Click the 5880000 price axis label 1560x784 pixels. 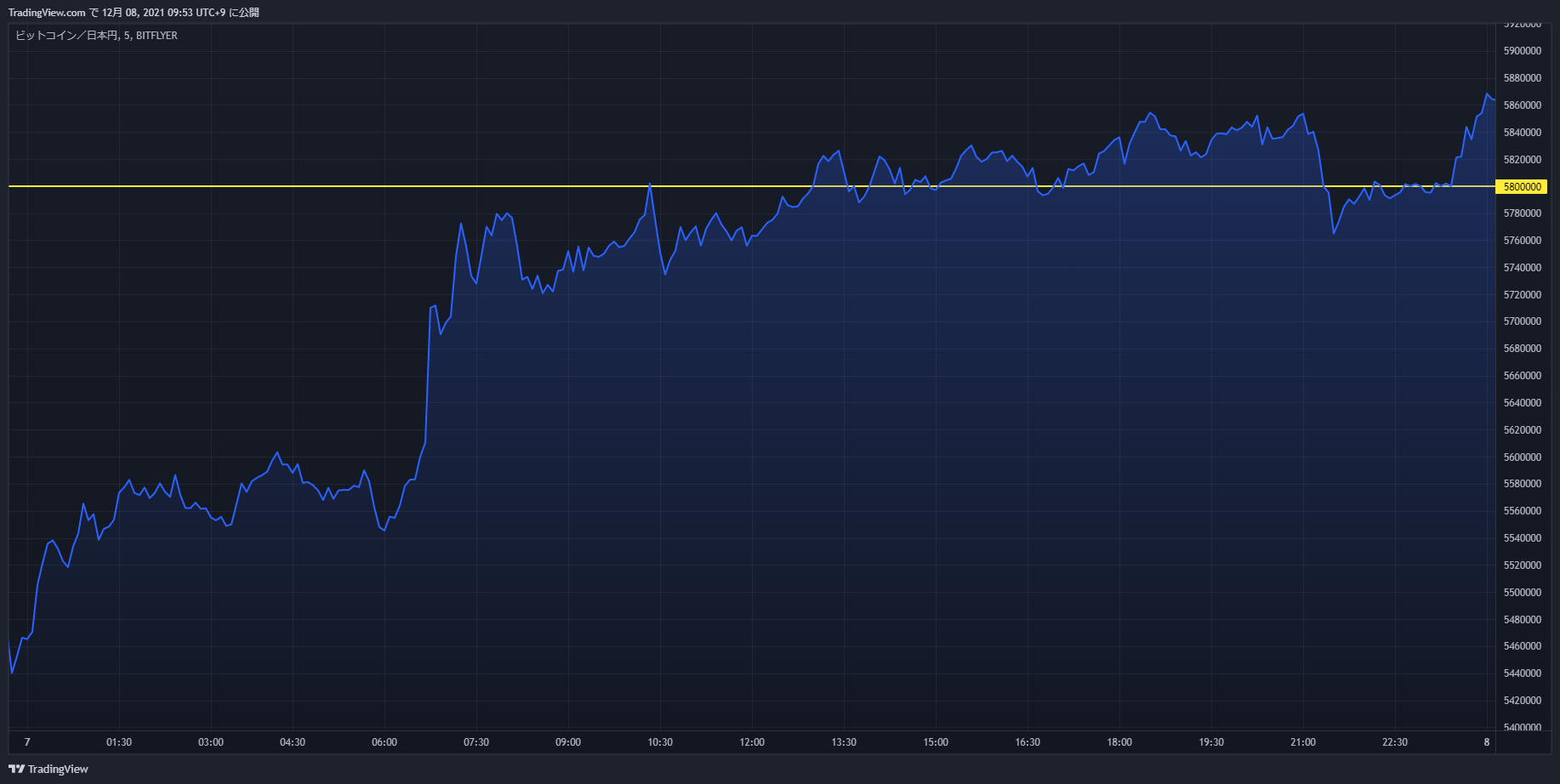1523,78
